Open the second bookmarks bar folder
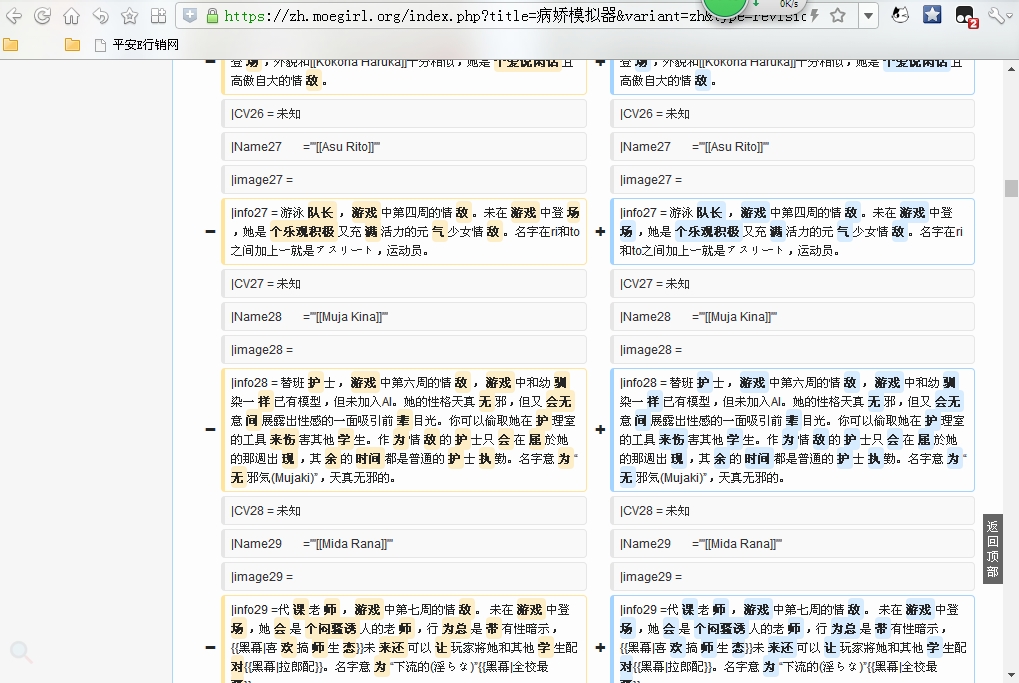This screenshot has height=683, width=1019. pyautogui.click(x=72, y=45)
